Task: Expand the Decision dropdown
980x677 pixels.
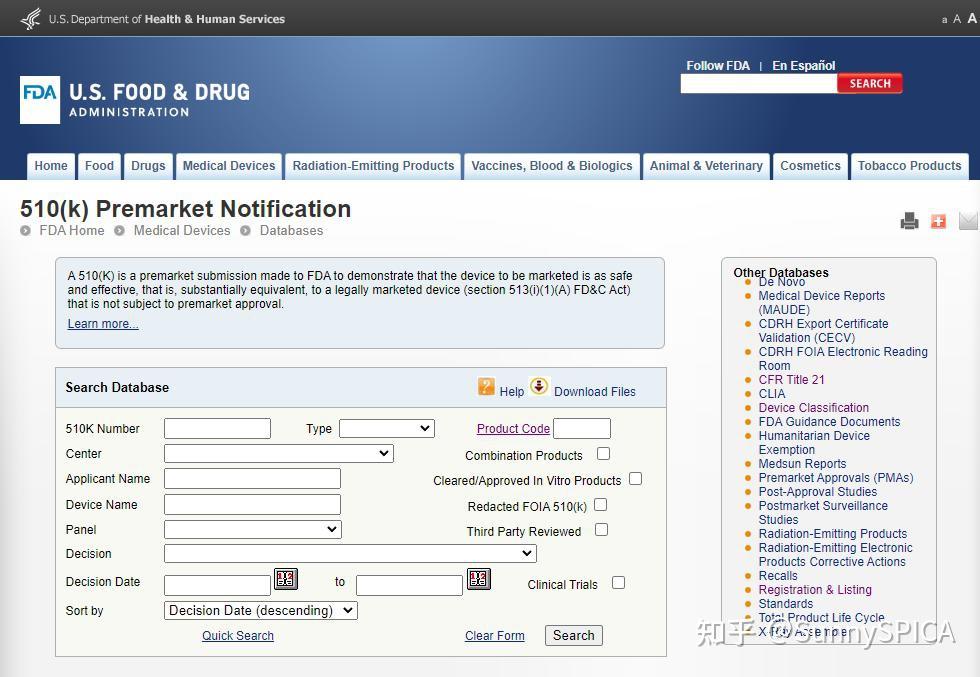Action: point(350,553)
